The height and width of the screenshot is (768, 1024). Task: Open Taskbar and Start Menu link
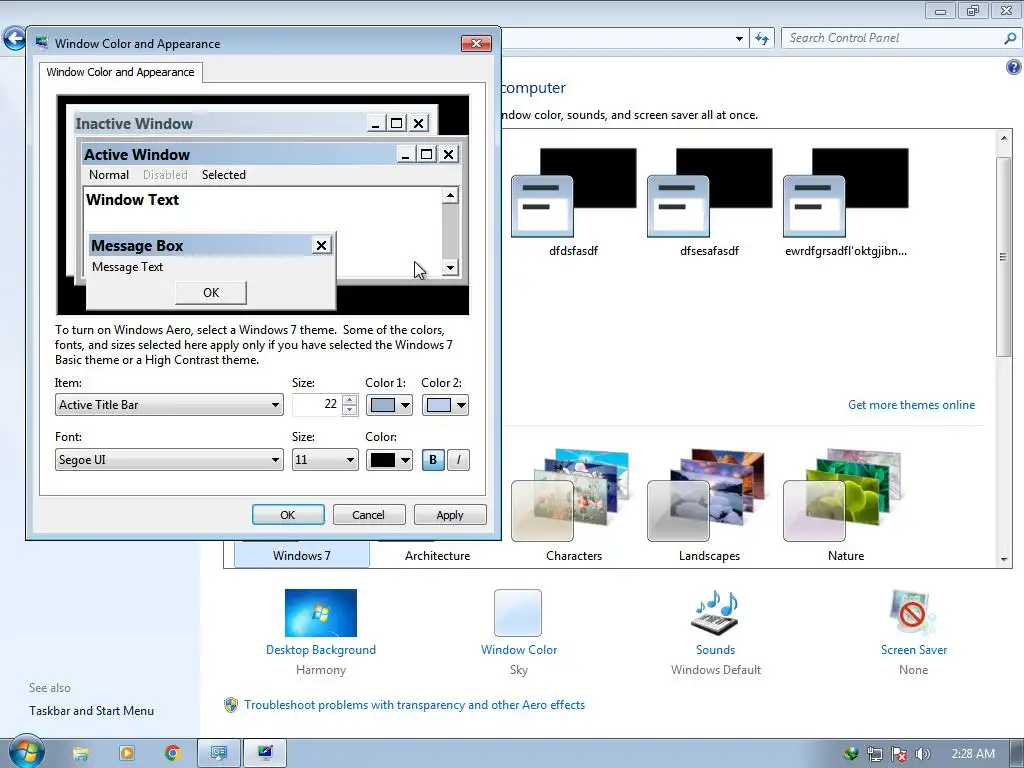91,711
